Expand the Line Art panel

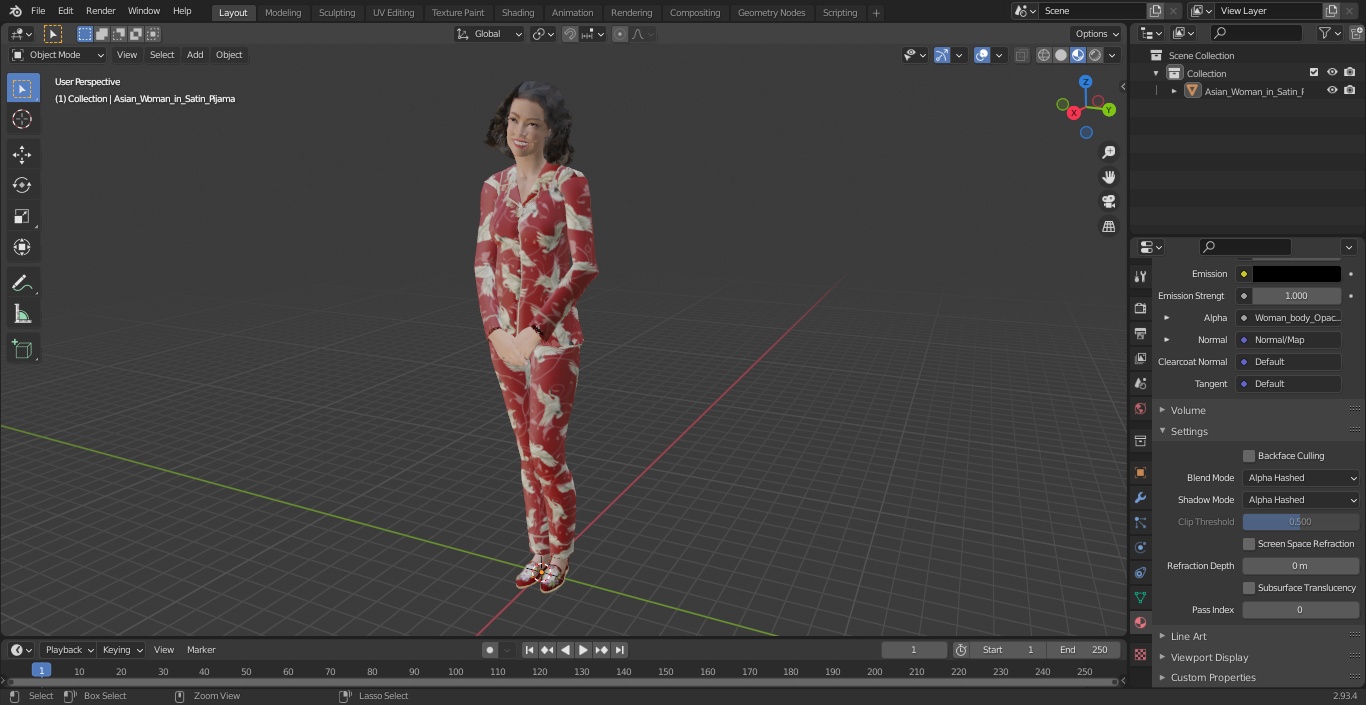click(1188, 636)
